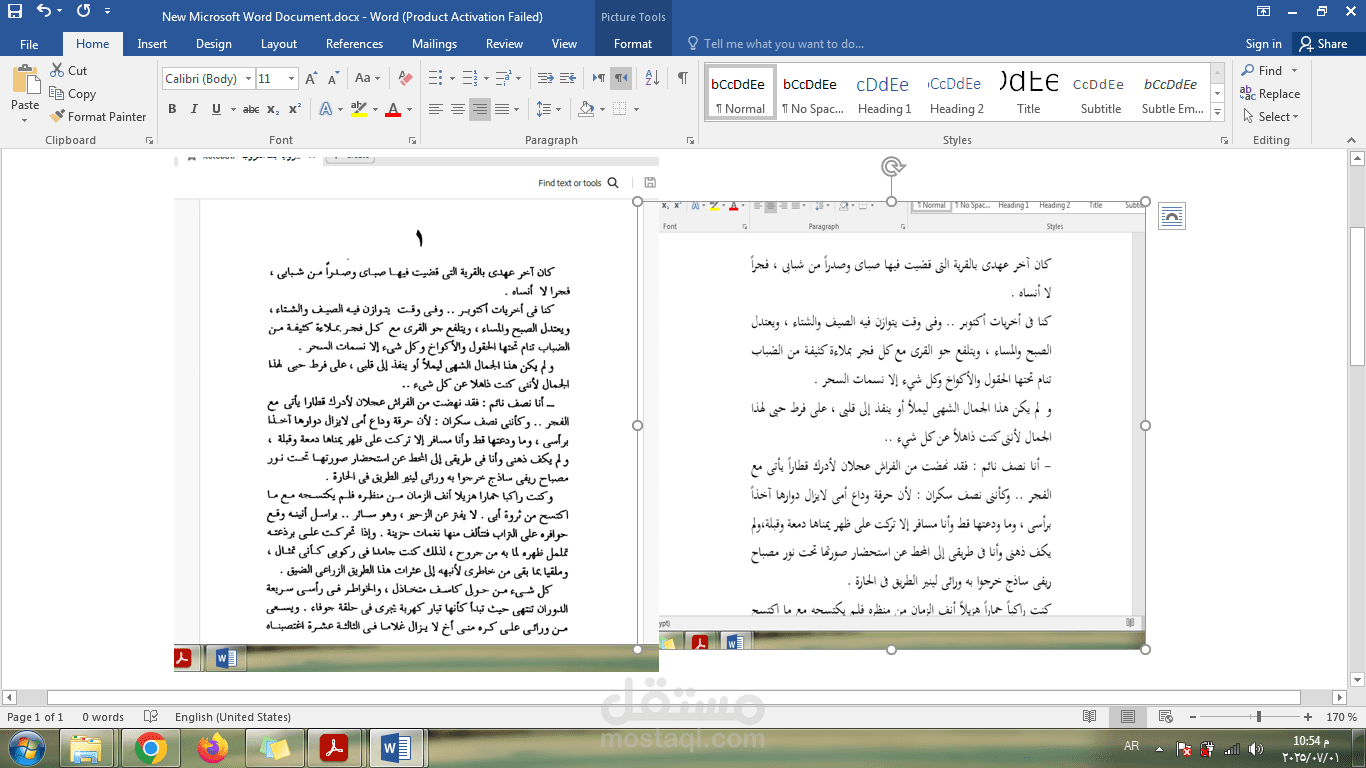Open Layout Options beside the selected picture
This screenshot has height=768, width=1366.
click(x=1172, y=215)
